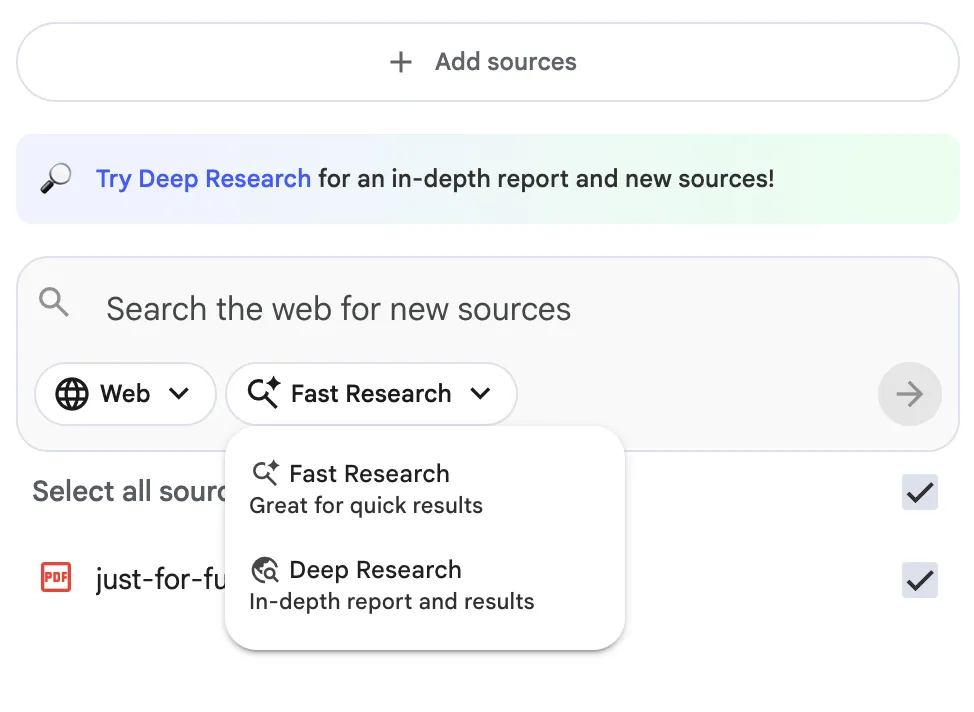Toggle the Select all sources checkbox

919,492
